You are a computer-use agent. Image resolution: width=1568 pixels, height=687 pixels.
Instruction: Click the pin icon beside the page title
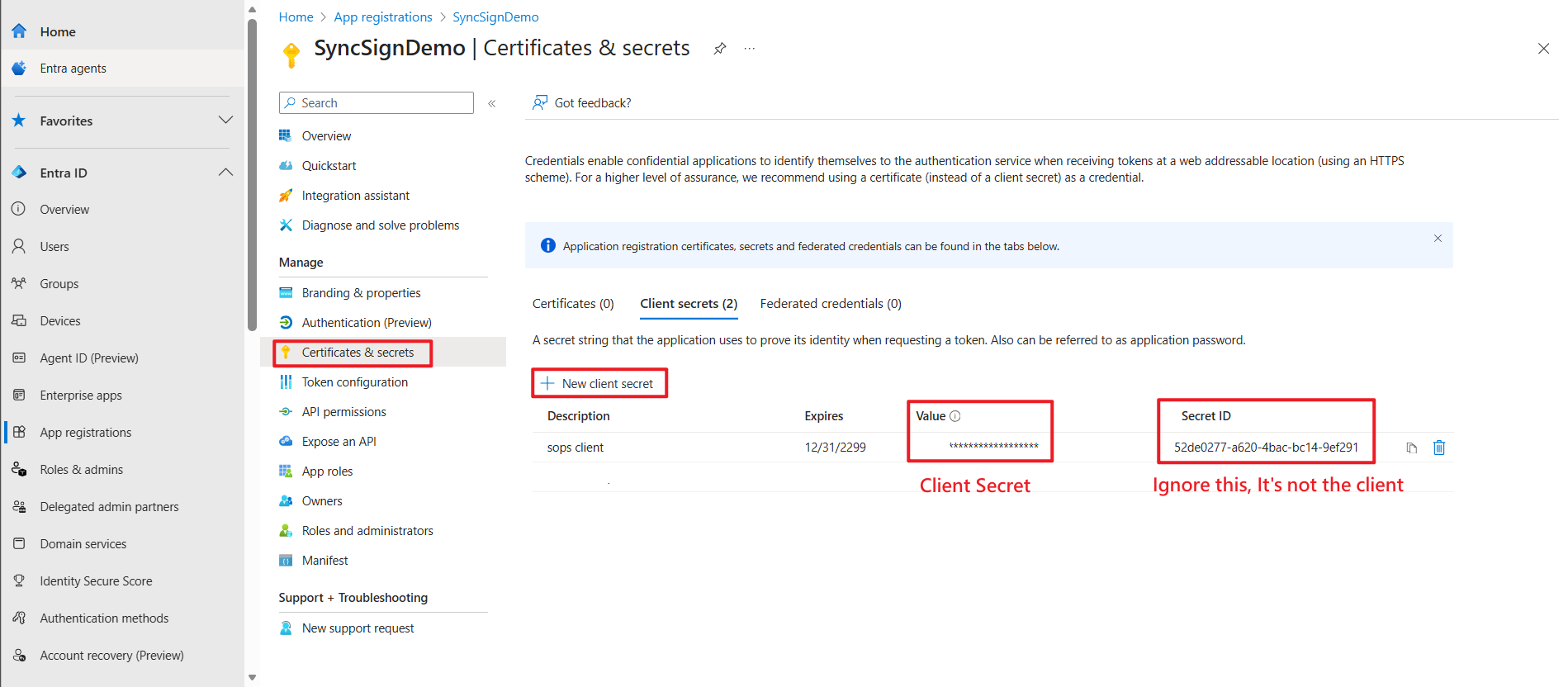(x=720, y=49)
